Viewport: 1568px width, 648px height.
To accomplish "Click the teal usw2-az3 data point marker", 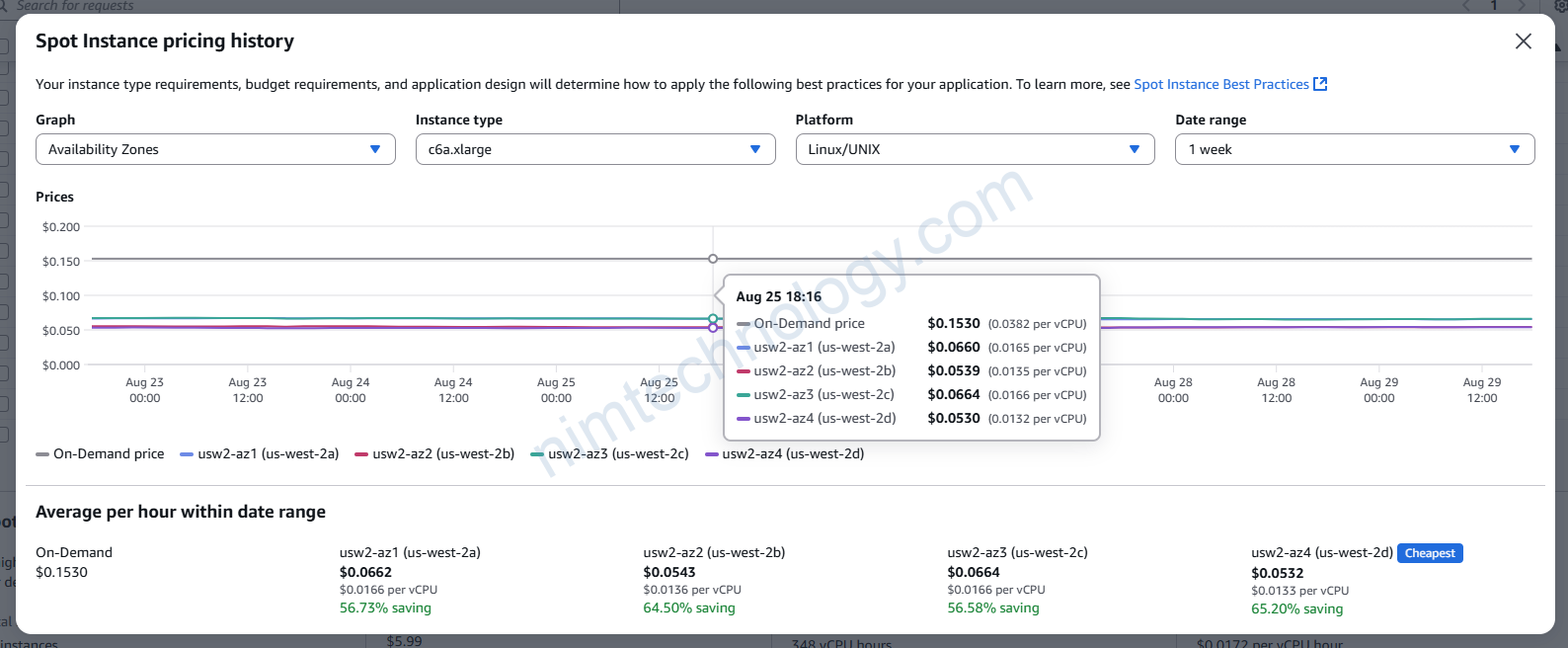I will (x=713, y=319).
